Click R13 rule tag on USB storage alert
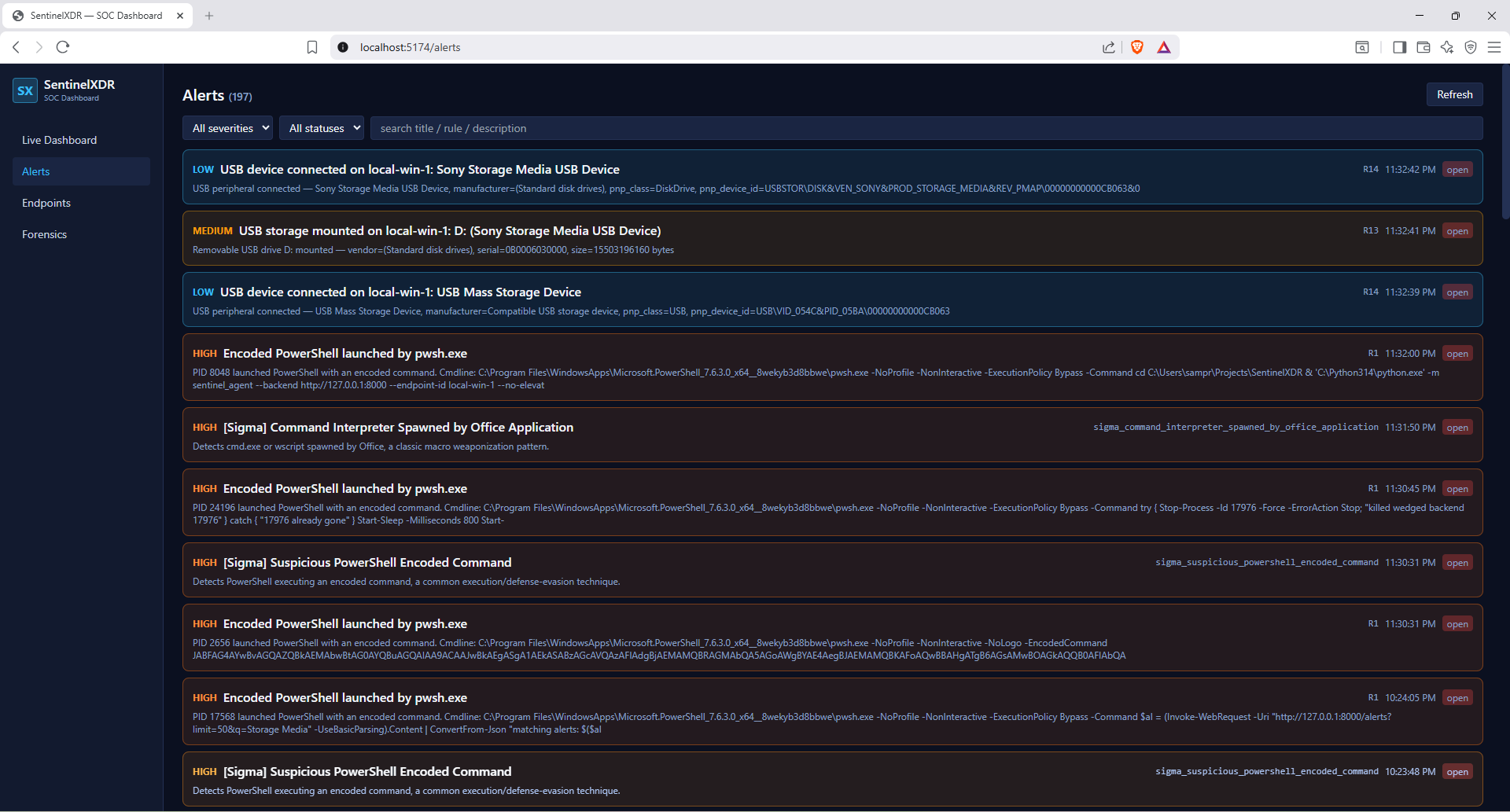1510x812 pixels. 1371,231
